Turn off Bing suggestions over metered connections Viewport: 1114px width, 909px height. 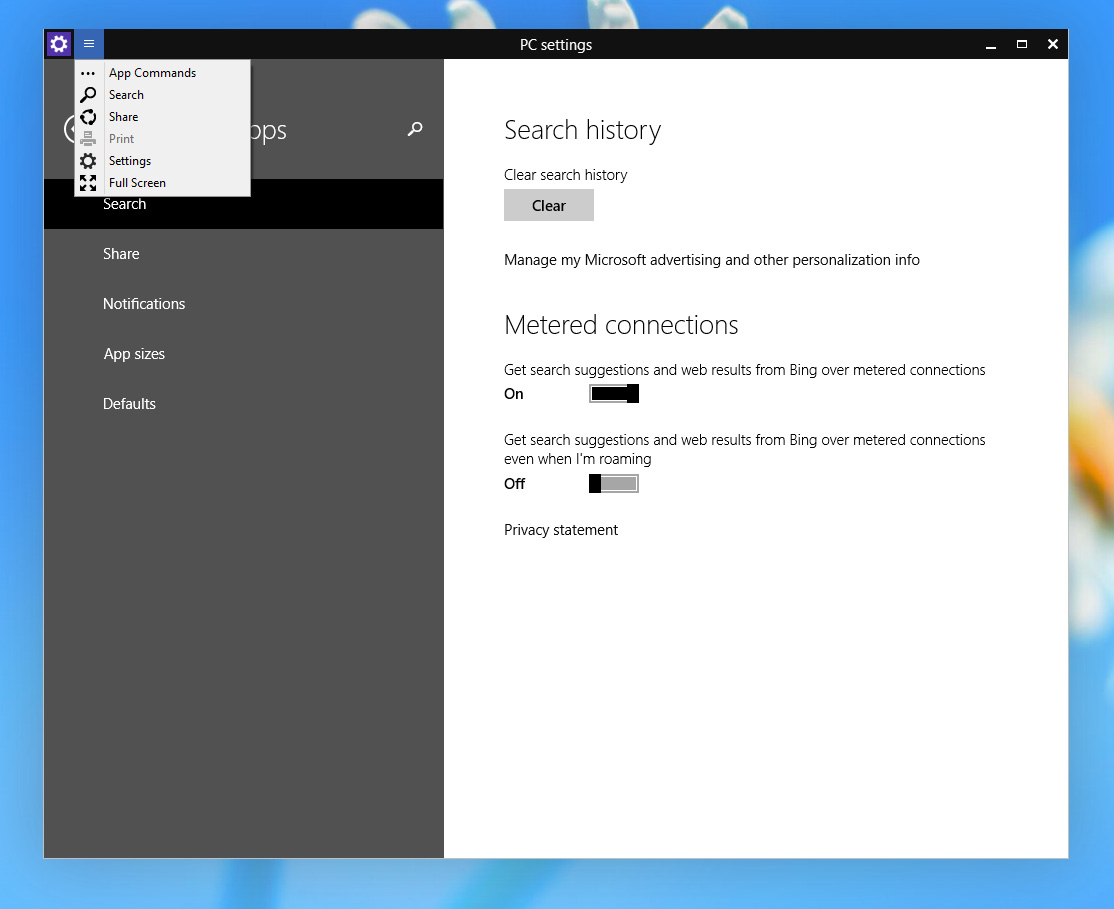click(614, 393)
